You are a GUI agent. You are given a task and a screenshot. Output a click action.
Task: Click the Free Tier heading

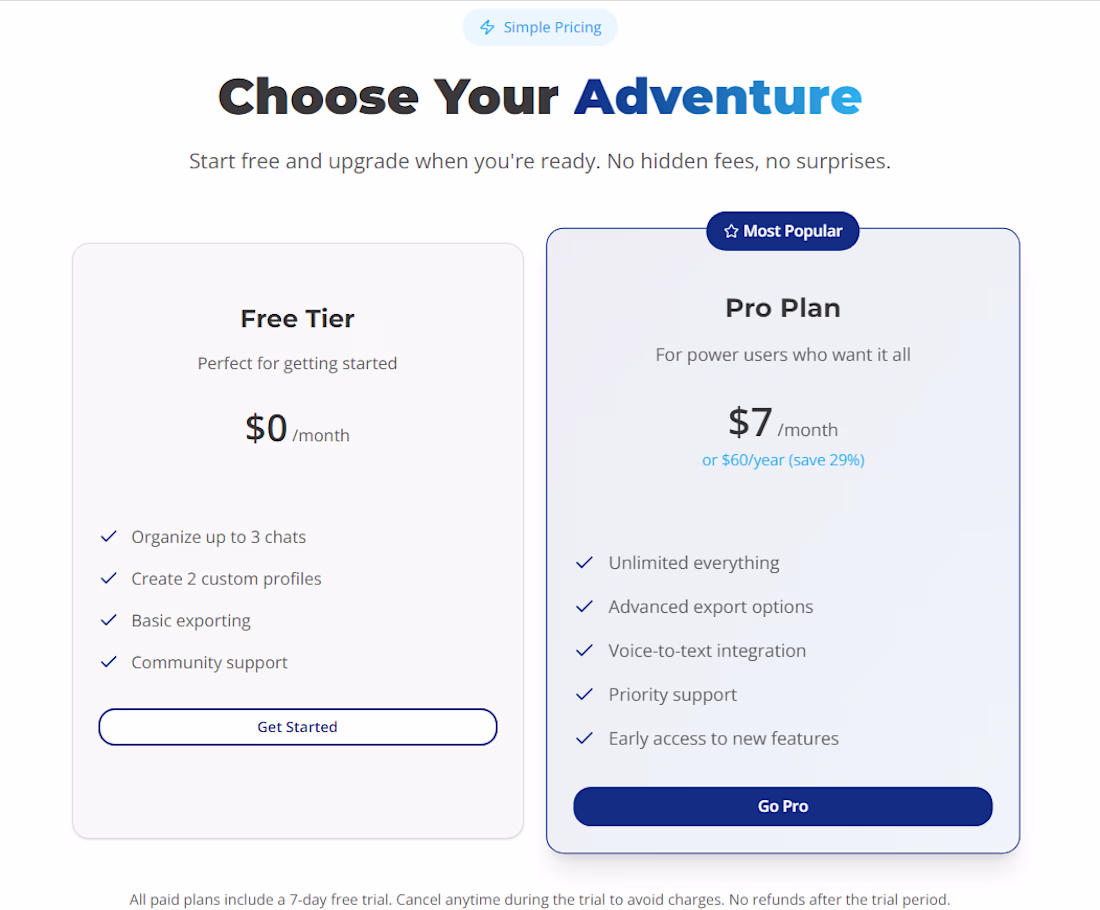point(297,319)
